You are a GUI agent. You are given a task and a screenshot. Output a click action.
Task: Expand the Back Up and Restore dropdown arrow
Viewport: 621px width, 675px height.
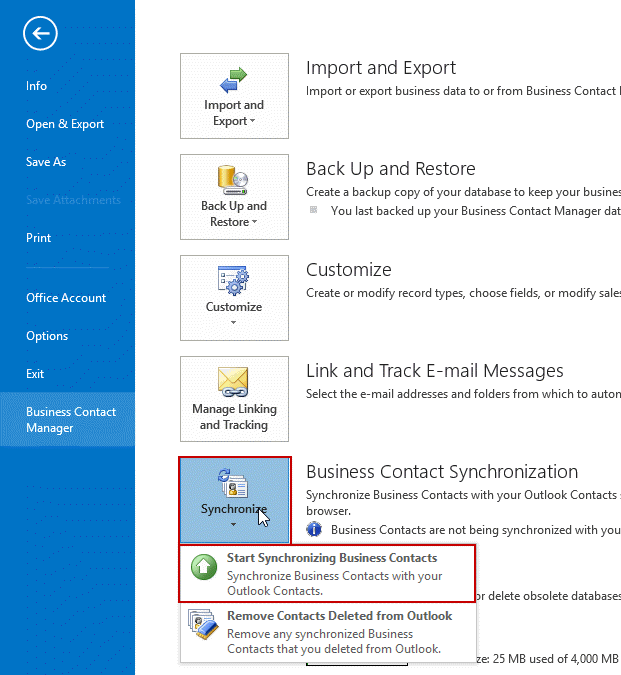click(x=254, y=222)
